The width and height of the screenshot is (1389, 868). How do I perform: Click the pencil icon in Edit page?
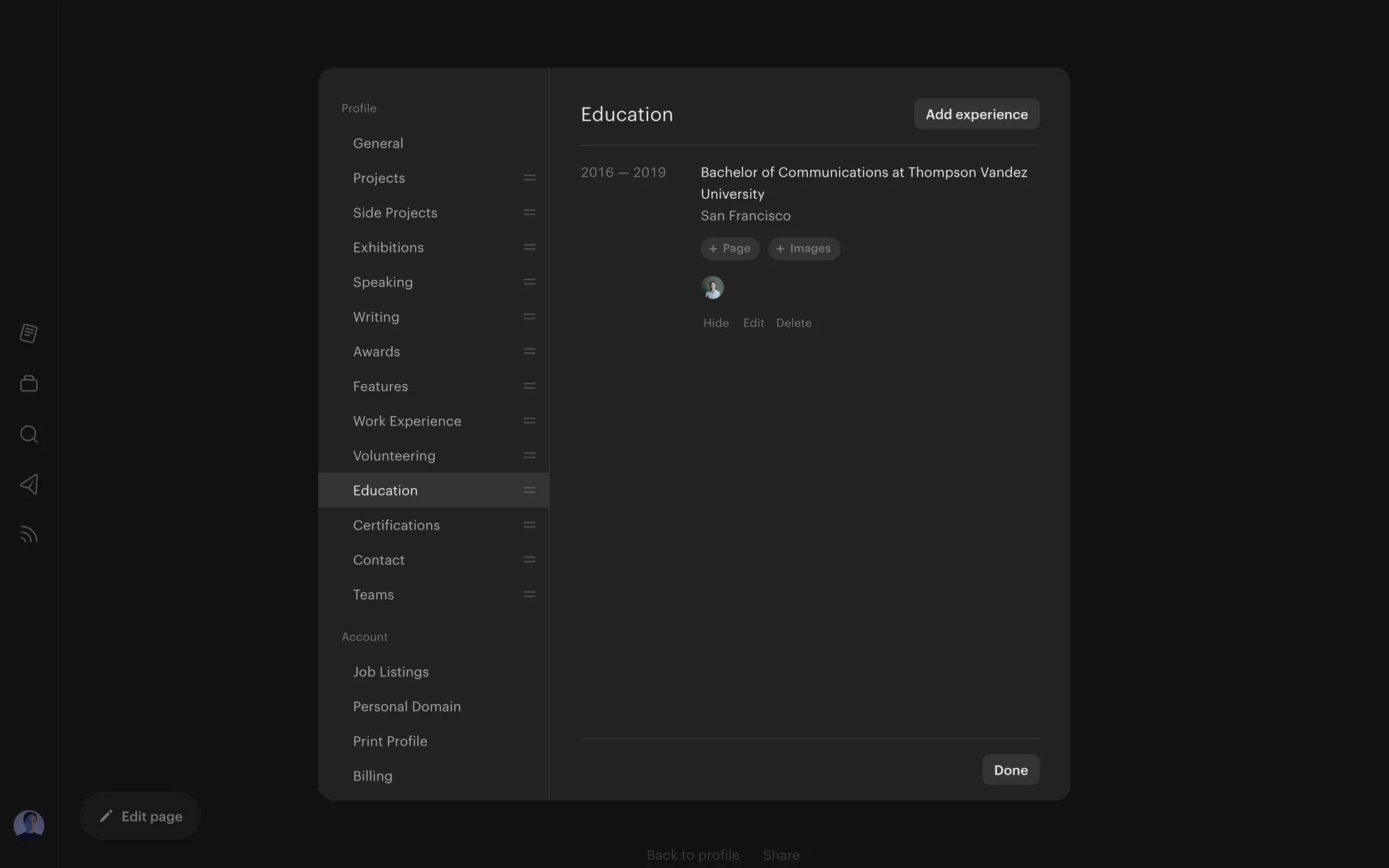106,816
